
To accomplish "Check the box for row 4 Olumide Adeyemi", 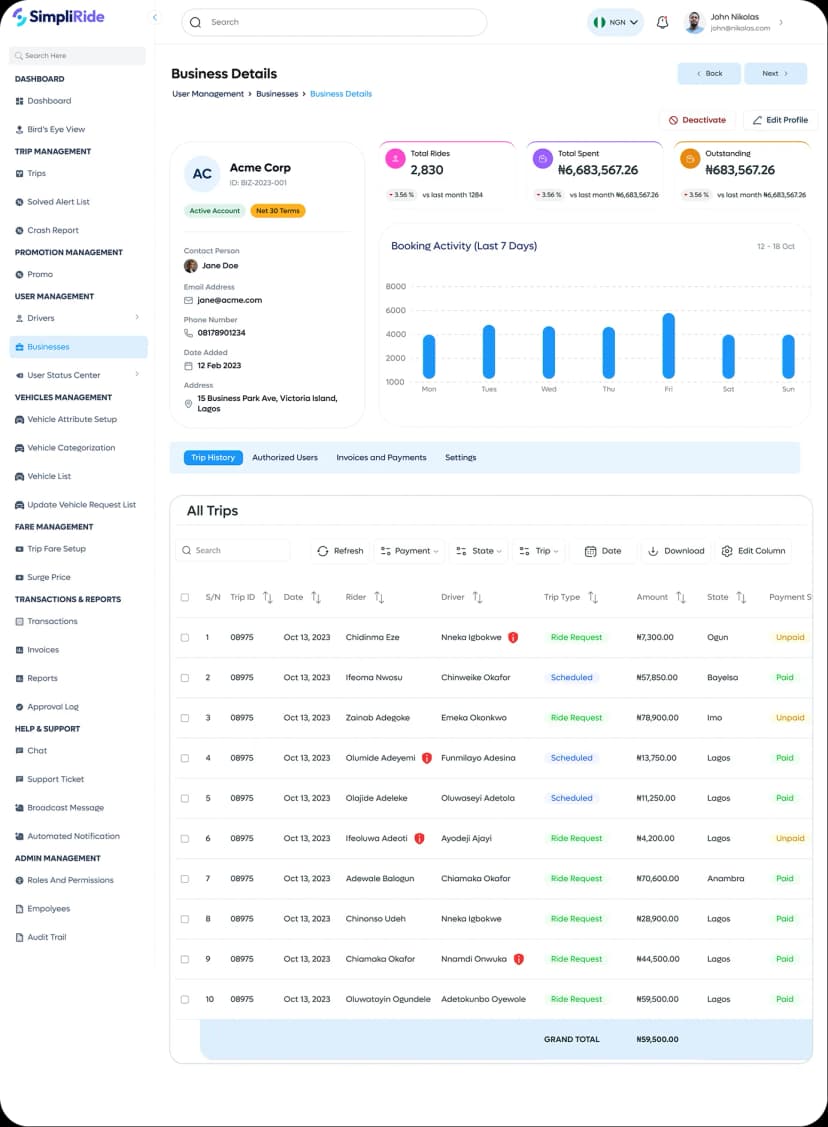I will click(185, 758).
